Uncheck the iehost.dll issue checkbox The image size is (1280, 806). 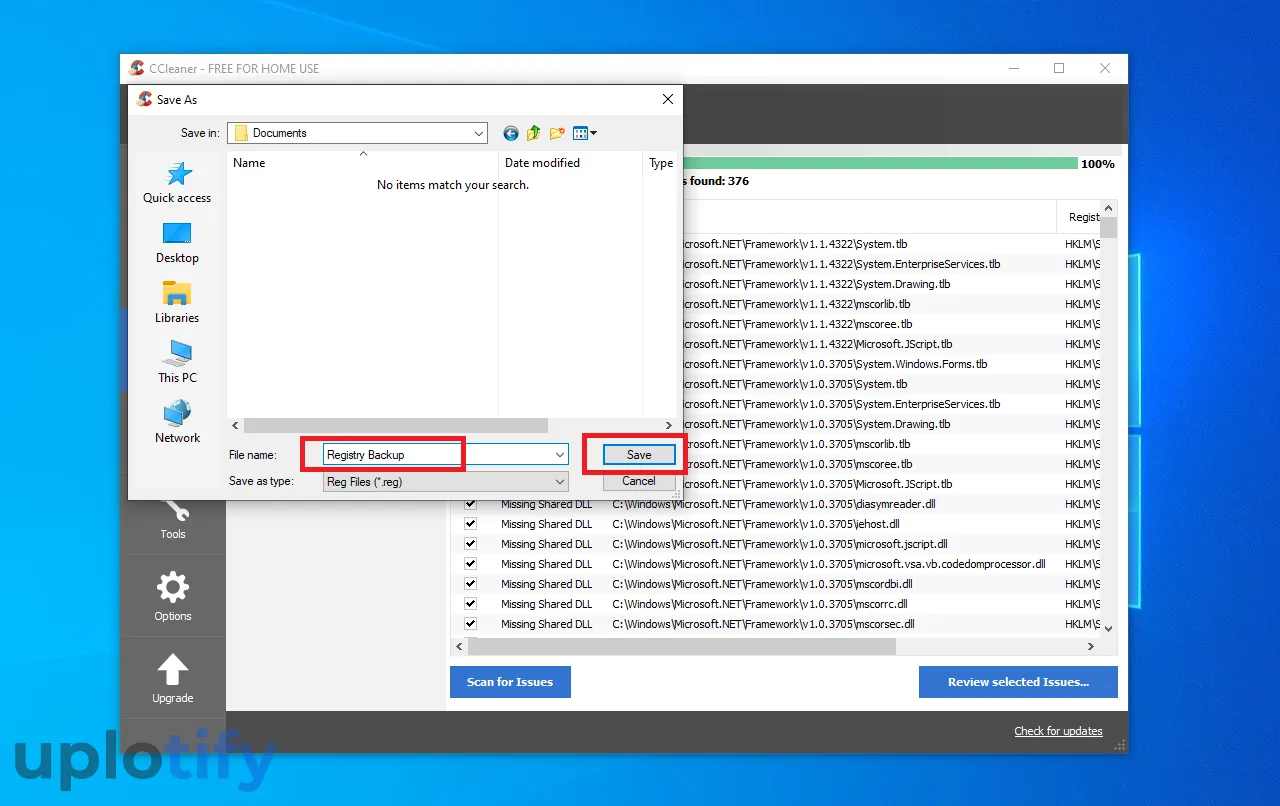(470, 524)
